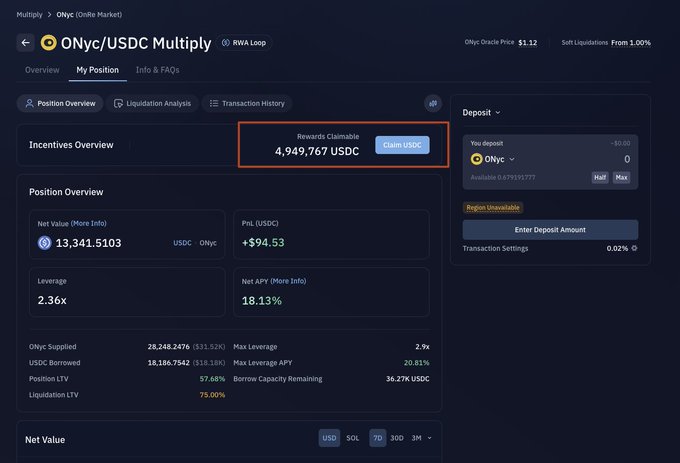
Task: Open More Info link next to Net Value
Action: pyautogui.click(x=88, y=223)
